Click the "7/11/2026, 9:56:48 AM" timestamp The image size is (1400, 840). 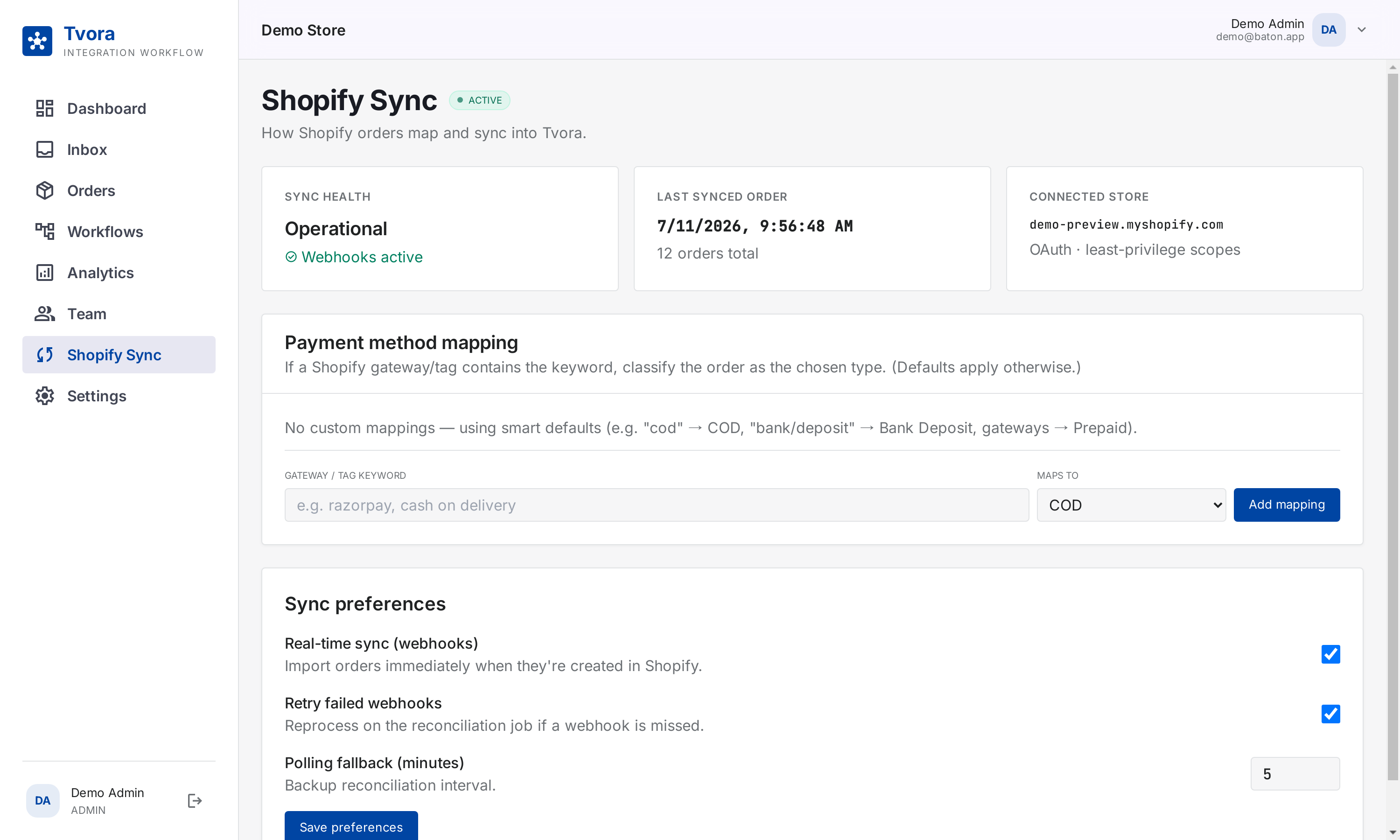coord(754,226)
